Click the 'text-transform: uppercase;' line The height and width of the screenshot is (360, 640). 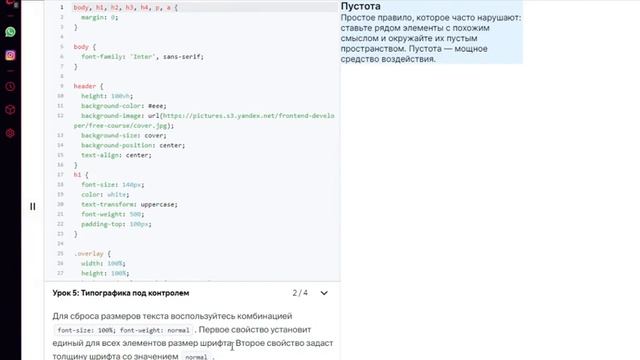[x=129, y=204]
